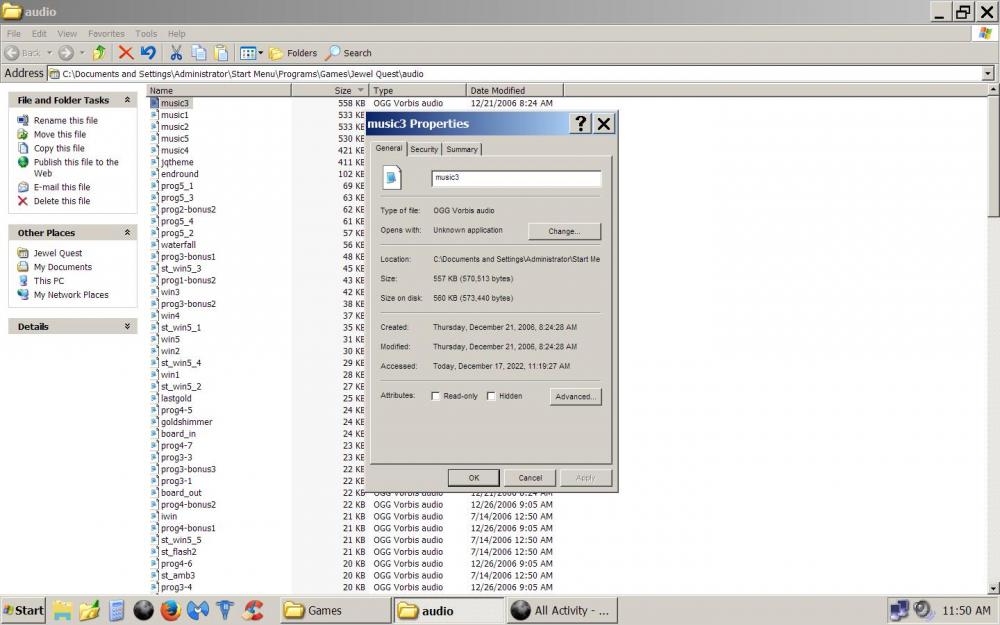Screen dimensions: 1000x625
Task: Open Search in Explorer toolbar
Action: [348, 53]
